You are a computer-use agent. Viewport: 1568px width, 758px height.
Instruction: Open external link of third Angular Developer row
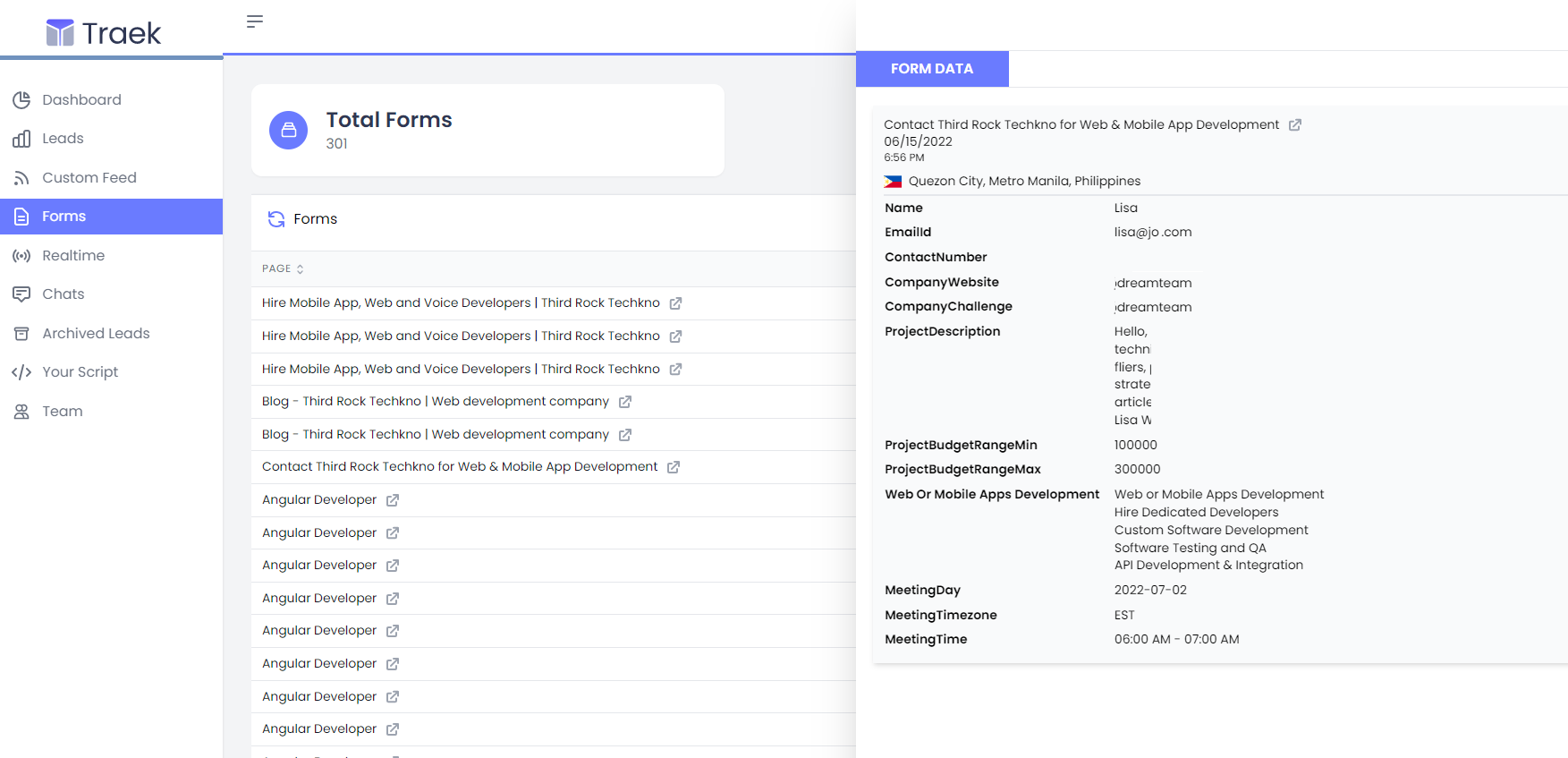(x=392, y=566)
